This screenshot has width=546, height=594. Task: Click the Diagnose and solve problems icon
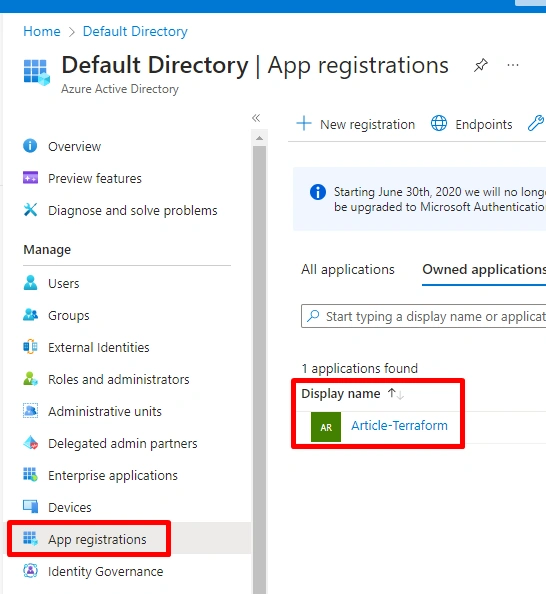click(x=30, y=209)
